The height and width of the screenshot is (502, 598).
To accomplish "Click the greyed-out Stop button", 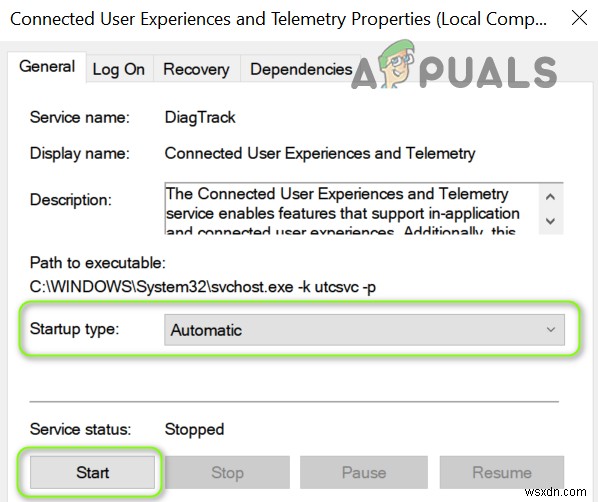I will pos(227,472).
